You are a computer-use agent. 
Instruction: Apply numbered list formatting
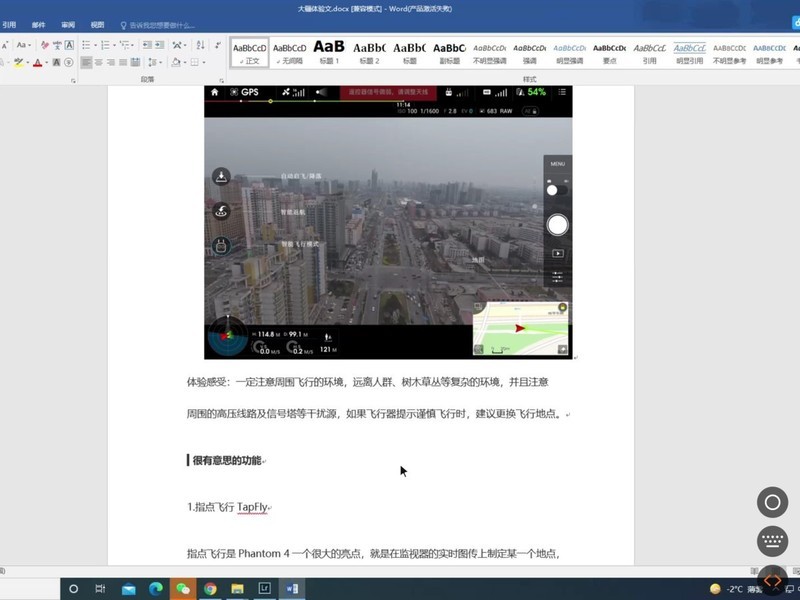click(106, 45)
